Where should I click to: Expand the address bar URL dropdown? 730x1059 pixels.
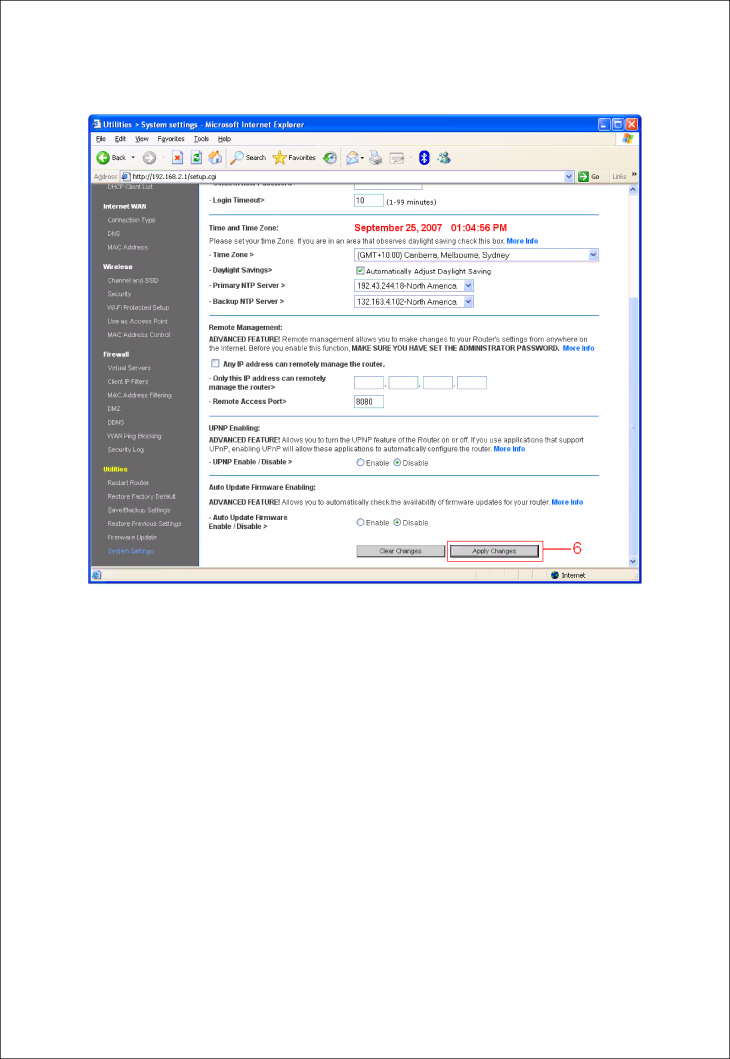tap(569, 176)
